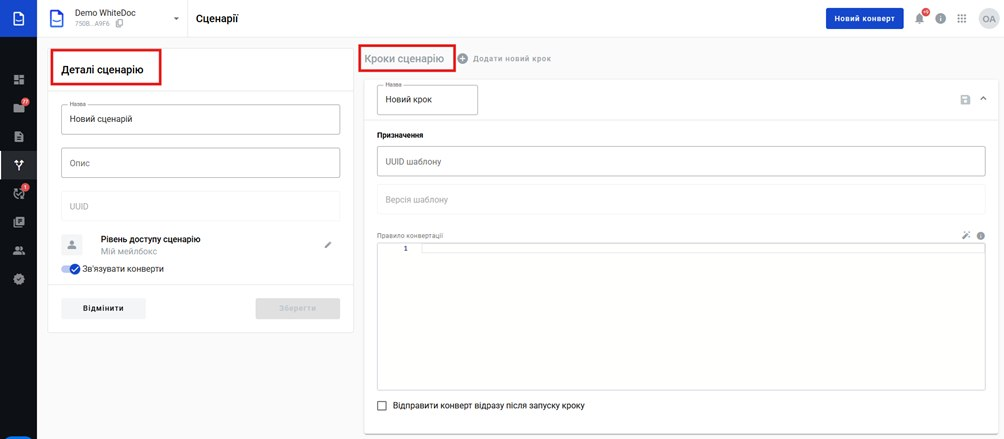Toggle the Зв'язувати конверти switch
1004x439 pixels.
coord(70,269)
